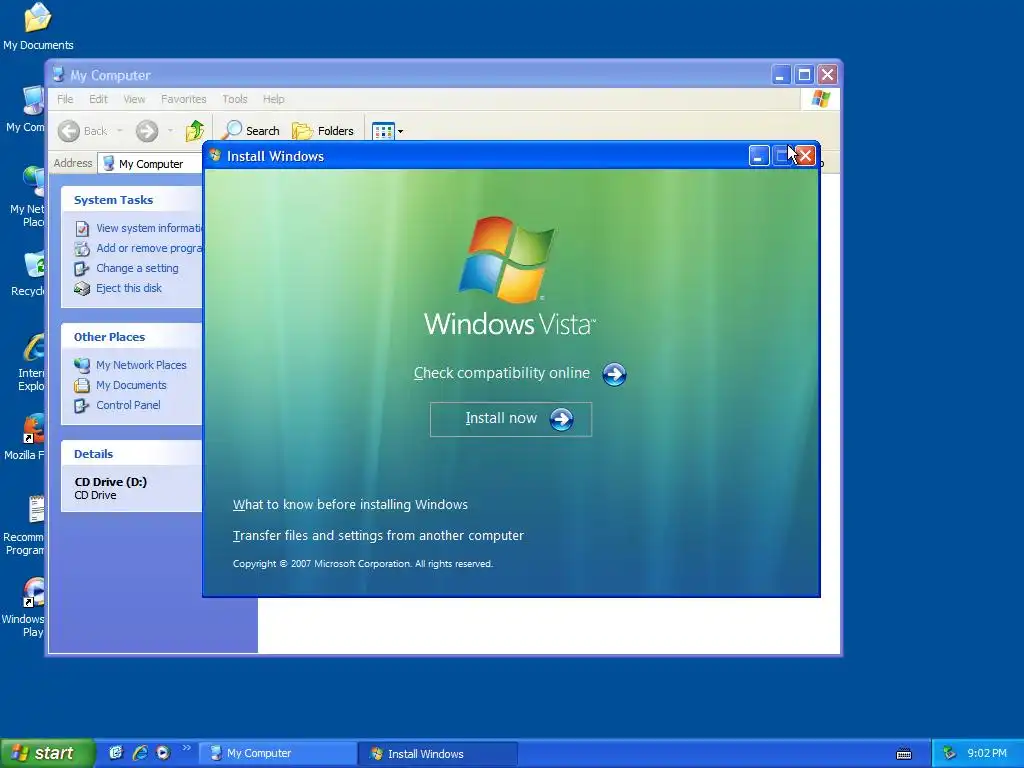The image size is (1024, 768).
Task: Maximize the My Computer window
Action: pos(804,75)
